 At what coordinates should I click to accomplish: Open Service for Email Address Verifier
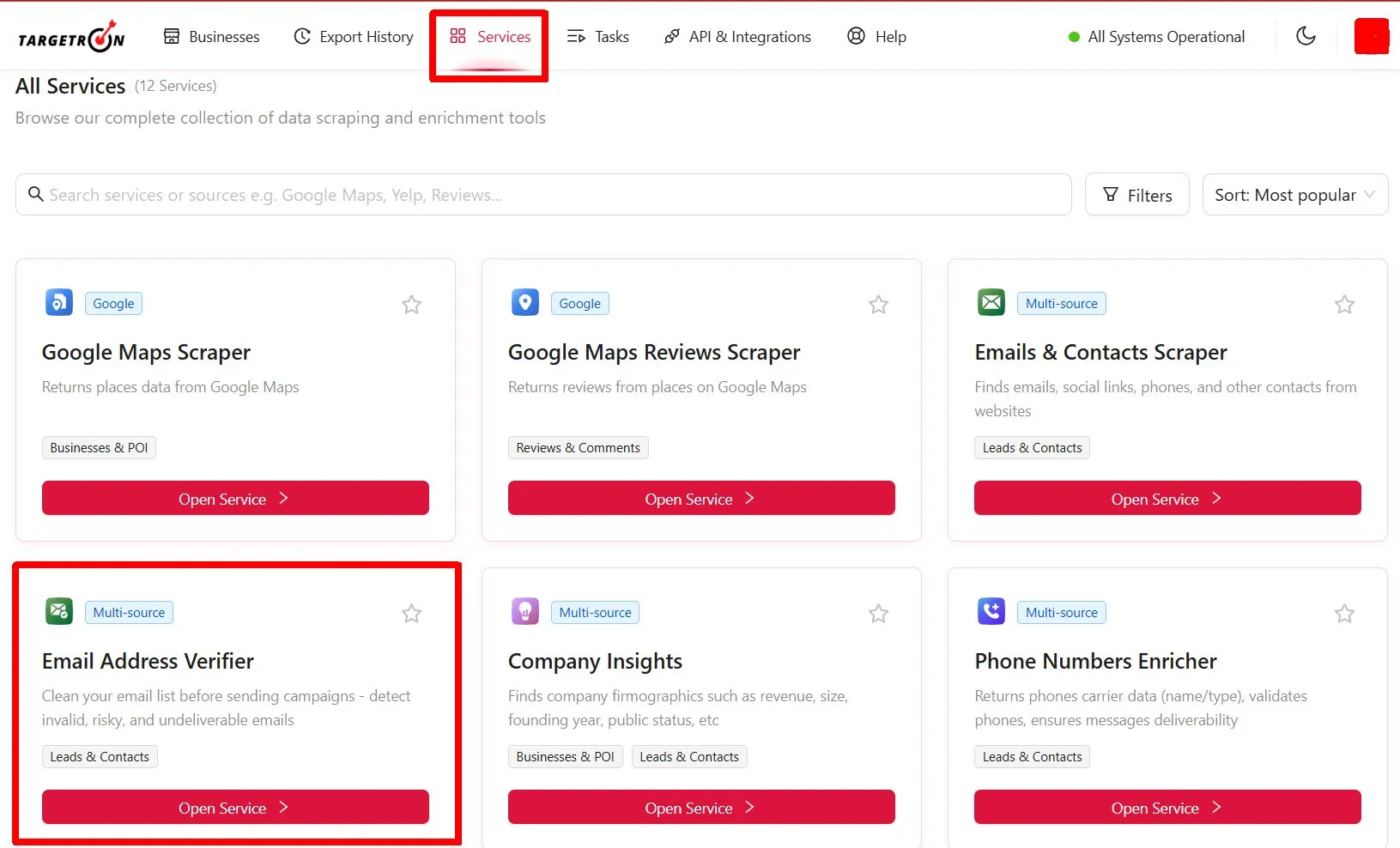click(235, 808)
